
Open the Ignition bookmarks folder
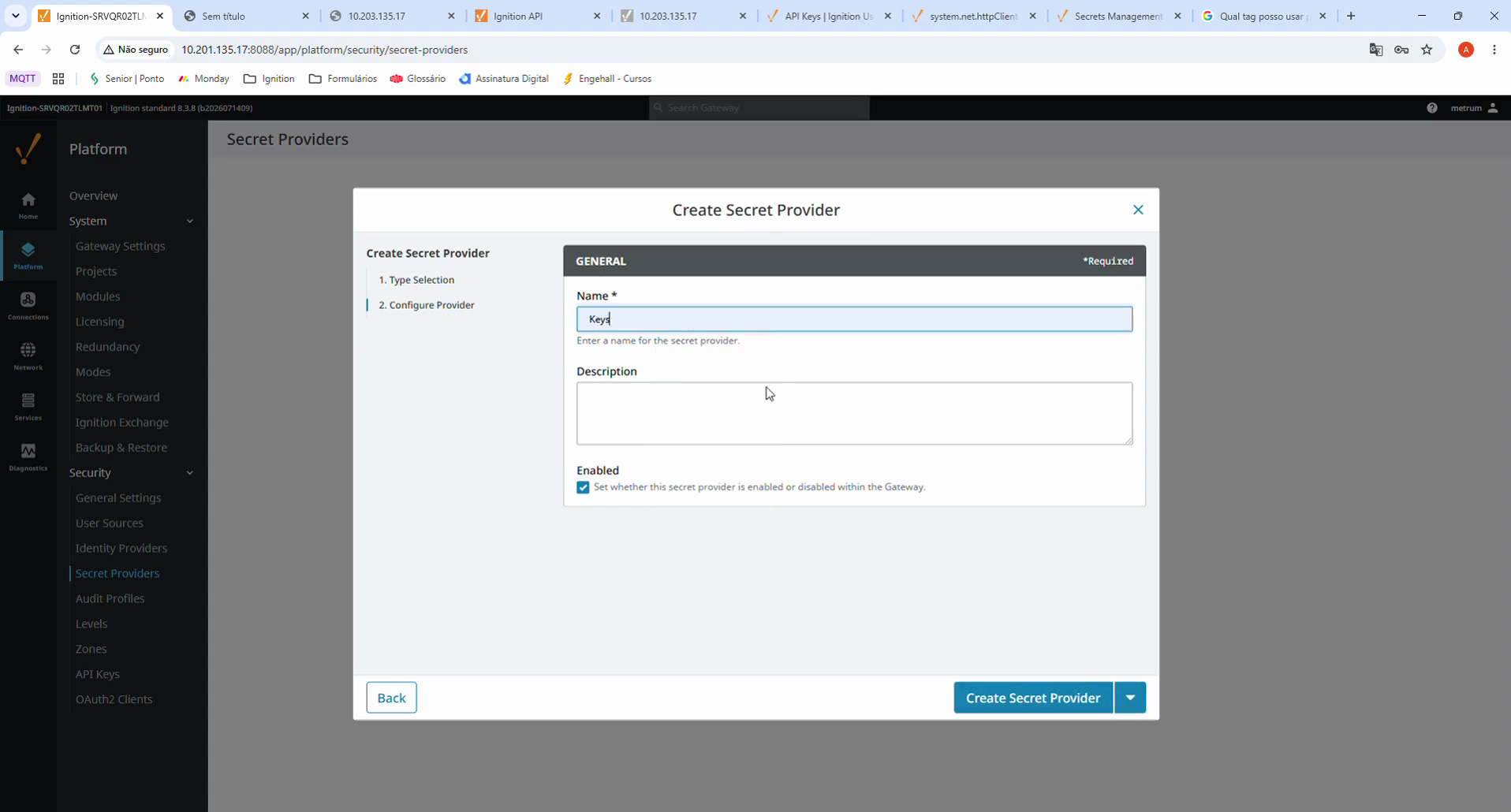click(x=269, y=79)
